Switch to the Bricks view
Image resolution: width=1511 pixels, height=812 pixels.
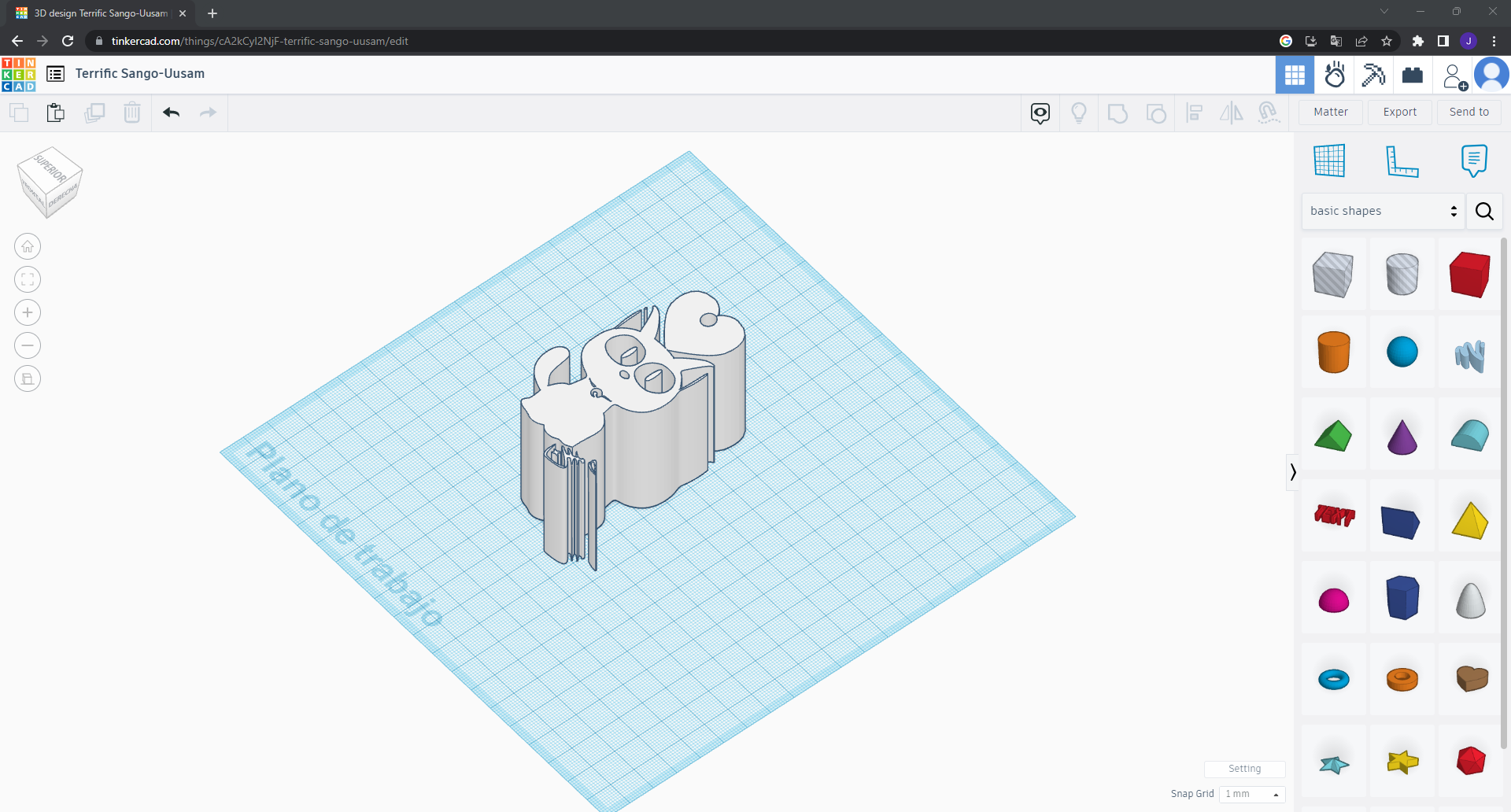(1413, 75)
